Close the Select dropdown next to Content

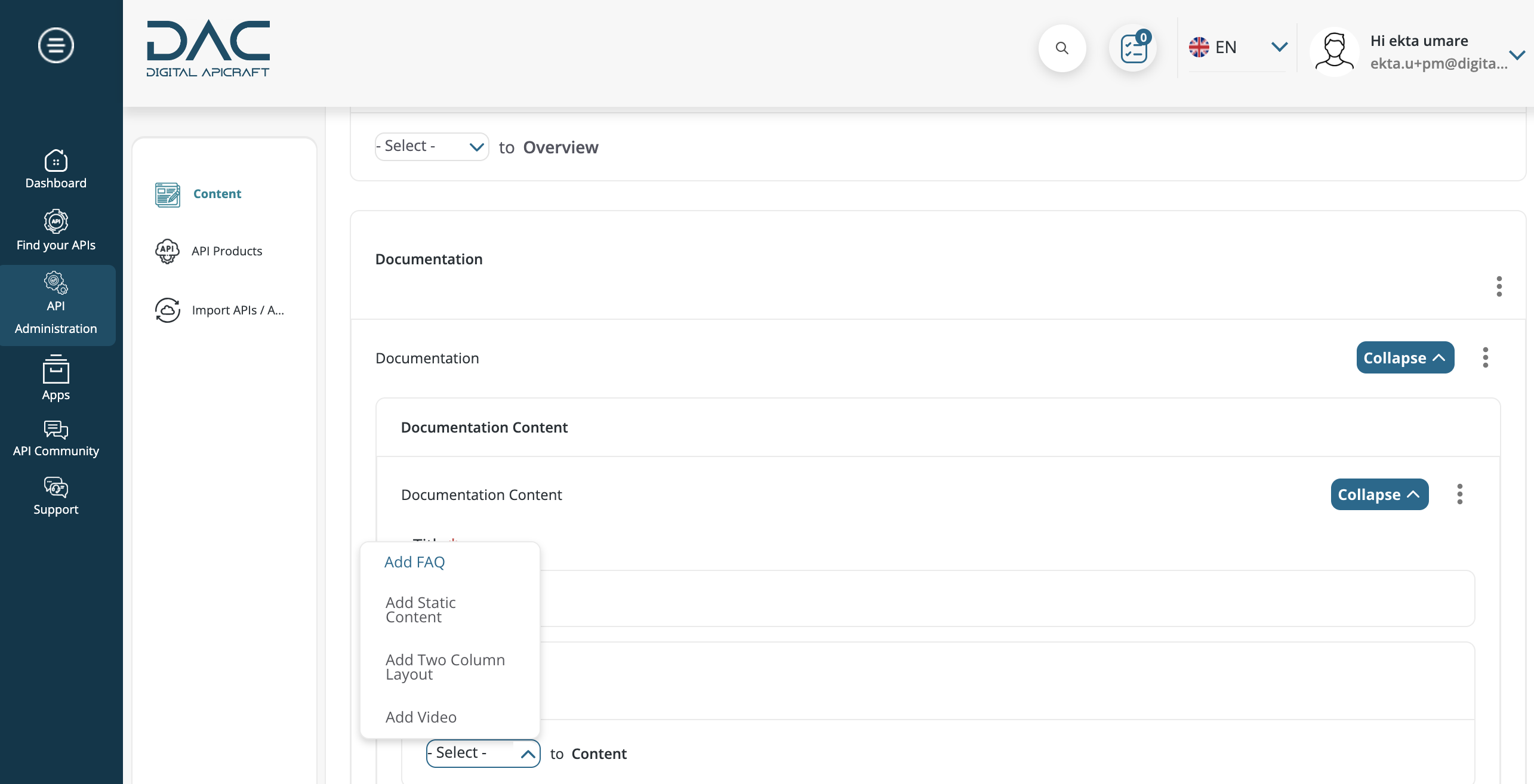(483, 753)
